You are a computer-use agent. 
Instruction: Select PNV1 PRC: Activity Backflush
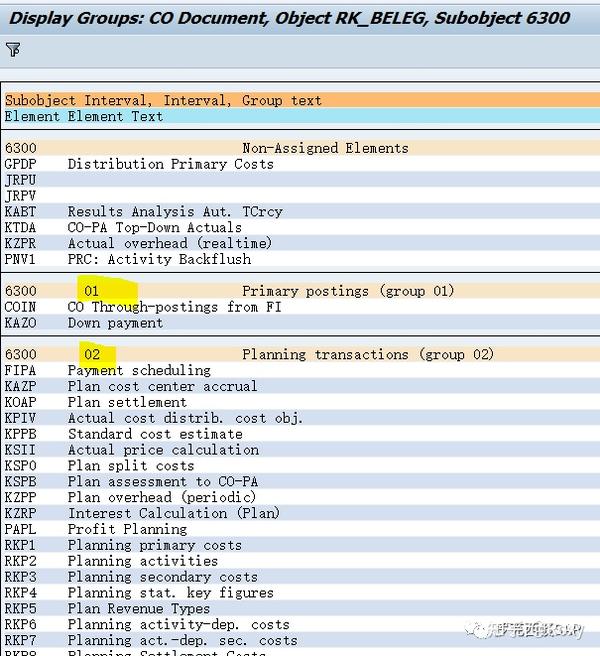click(301, 259)
